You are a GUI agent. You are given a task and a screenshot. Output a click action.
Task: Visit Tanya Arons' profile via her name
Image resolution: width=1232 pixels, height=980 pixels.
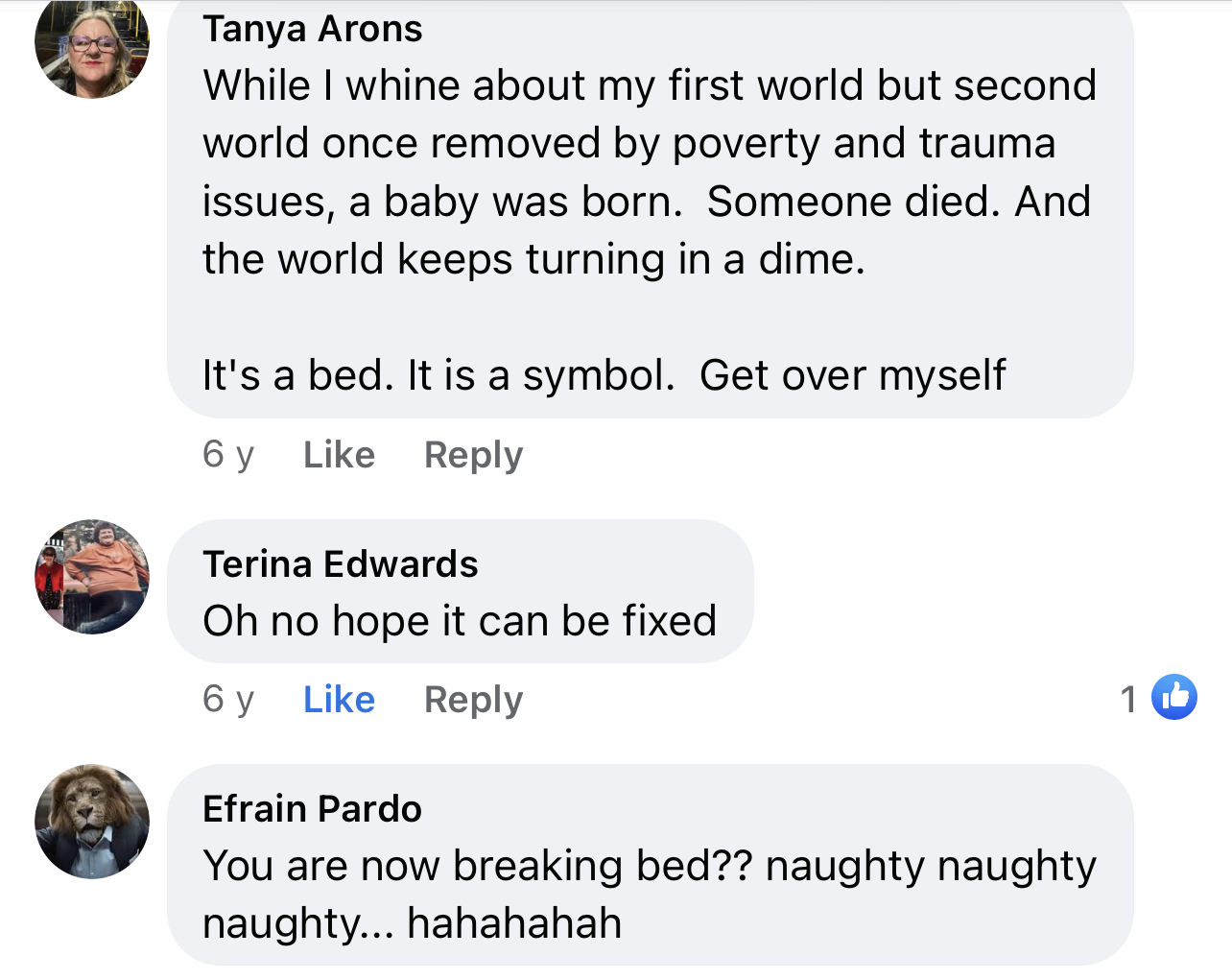pyautogui.click(x=312, y=30)
